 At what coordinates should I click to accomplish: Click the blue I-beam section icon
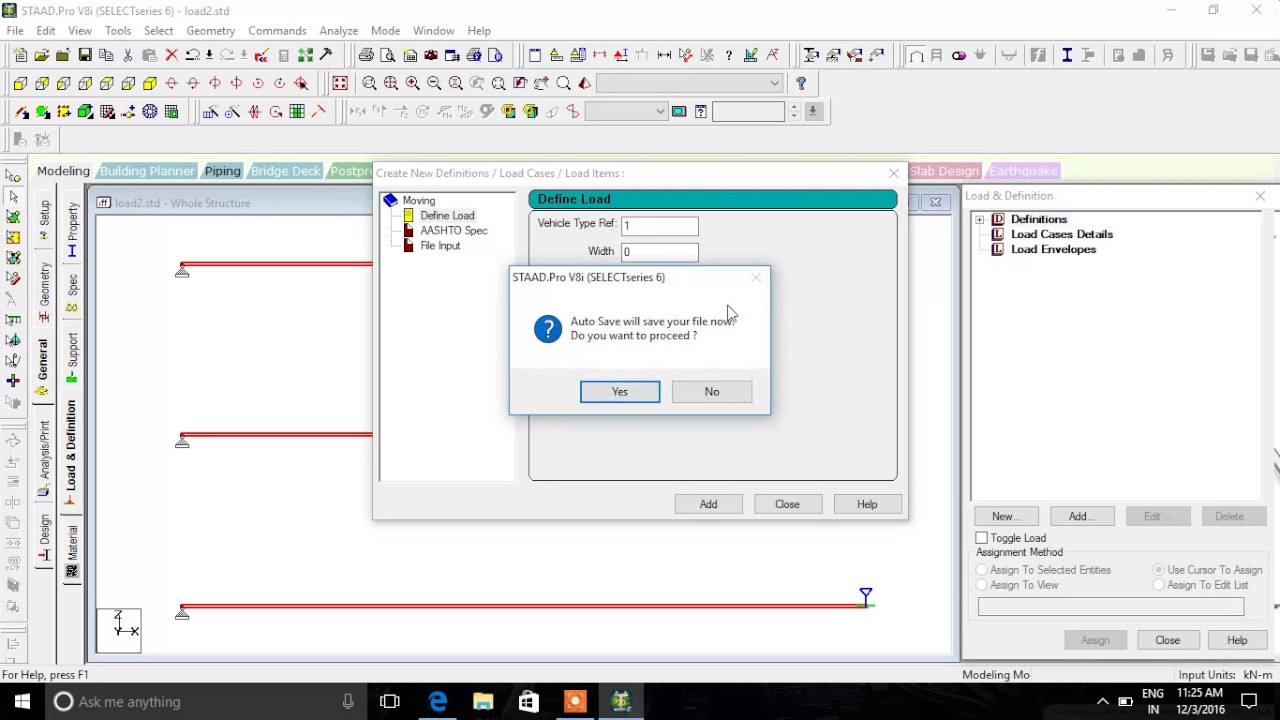[1067, 56]
